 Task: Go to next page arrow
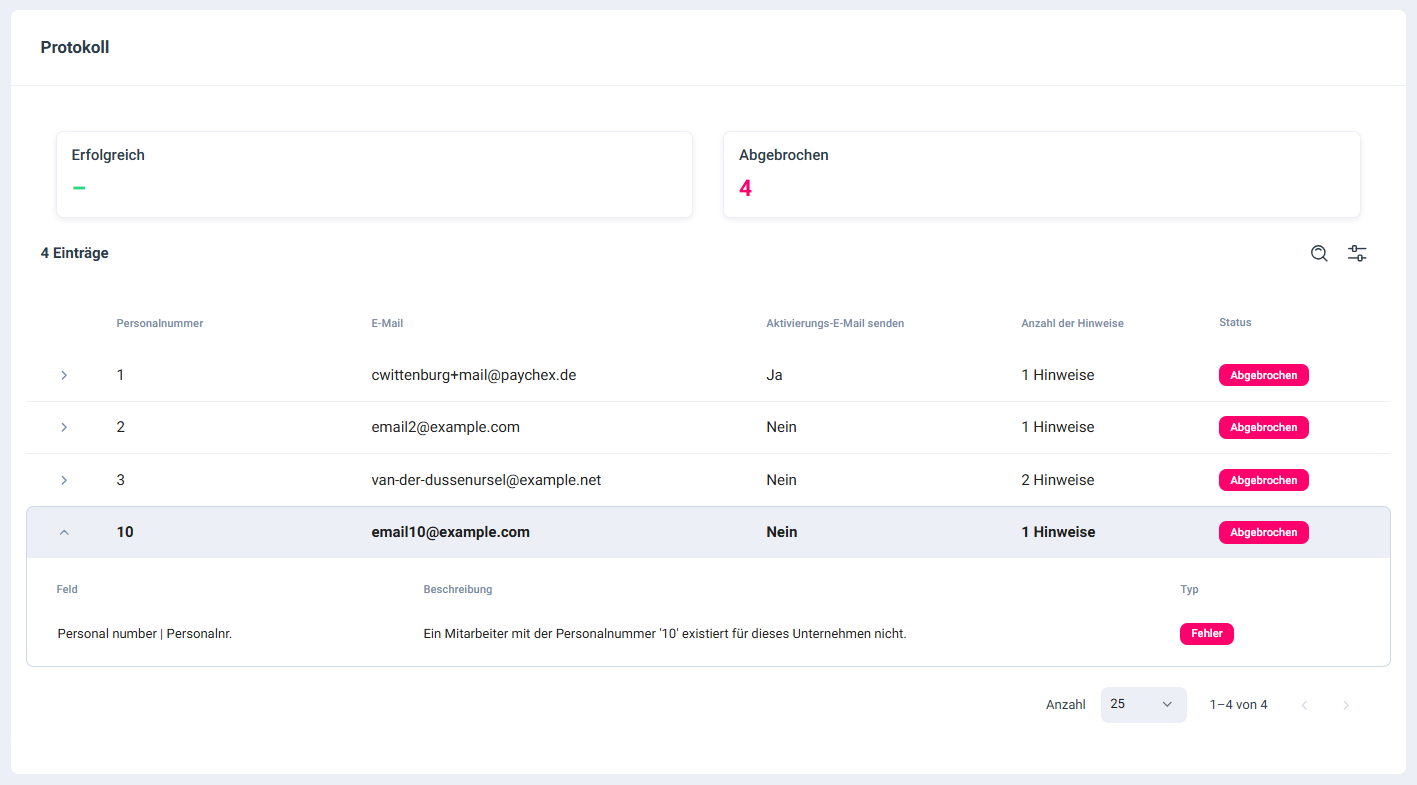pos(1346,705)
